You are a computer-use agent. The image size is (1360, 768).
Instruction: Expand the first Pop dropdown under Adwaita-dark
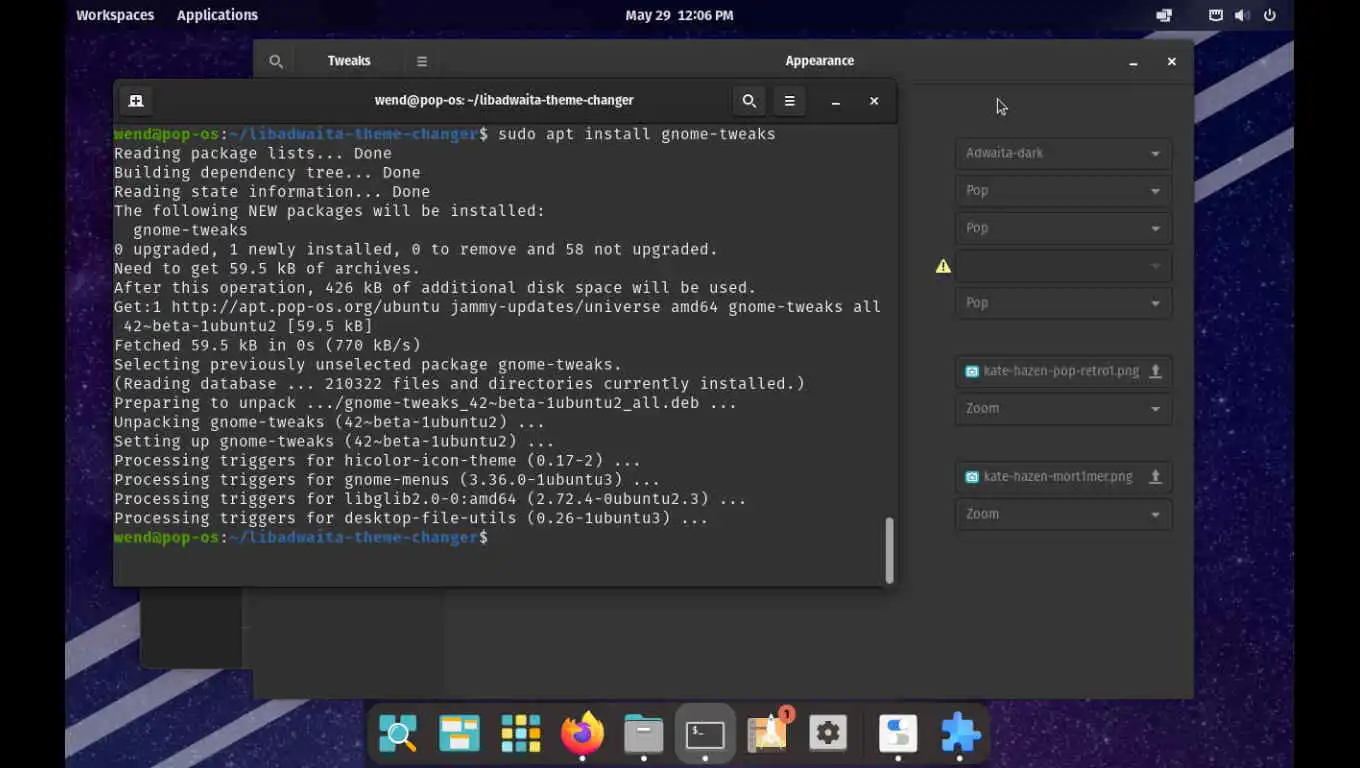coord(1063,190)
